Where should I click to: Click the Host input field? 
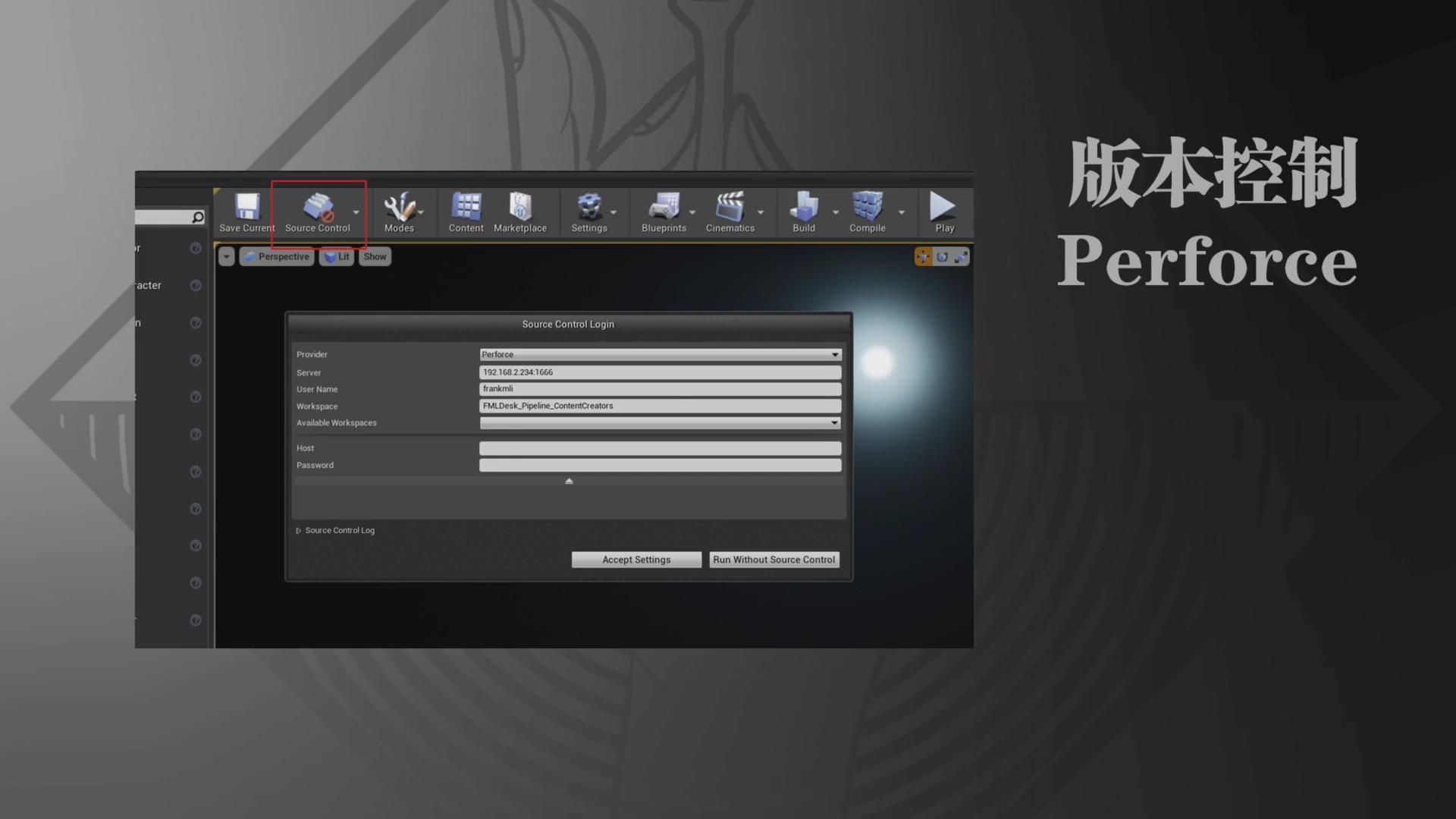660,448
